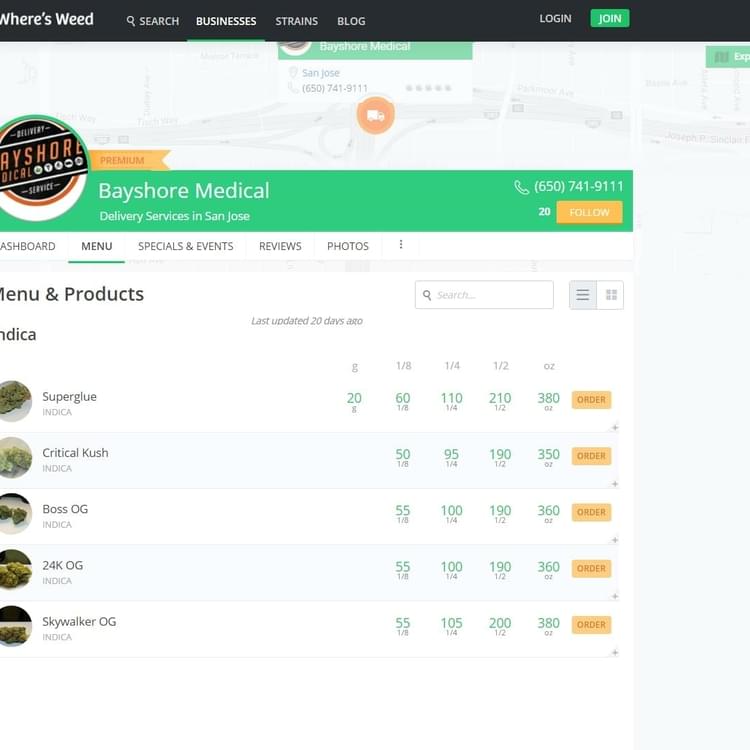Screen dimensions: 750x750
Task: Expand the Critical Kush row details
Action: [x=614, y=484]
